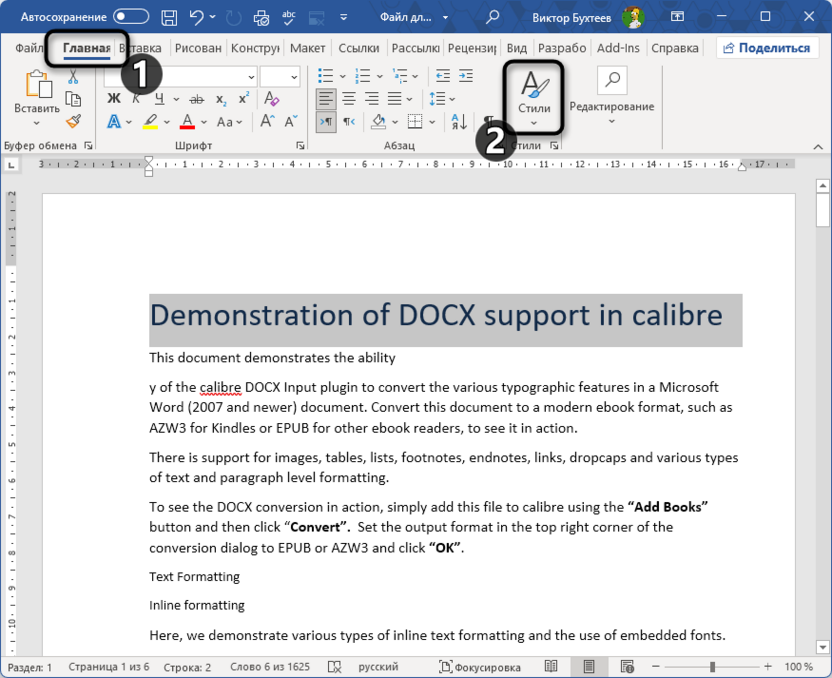832x678 pixels.
Task: Open the ribbon display options icon
Action: click(x=677, y=17)
